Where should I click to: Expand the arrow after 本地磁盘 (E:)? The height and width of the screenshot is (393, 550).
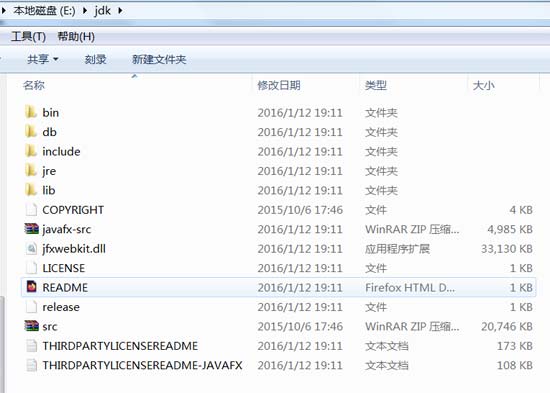pos(85,11)
